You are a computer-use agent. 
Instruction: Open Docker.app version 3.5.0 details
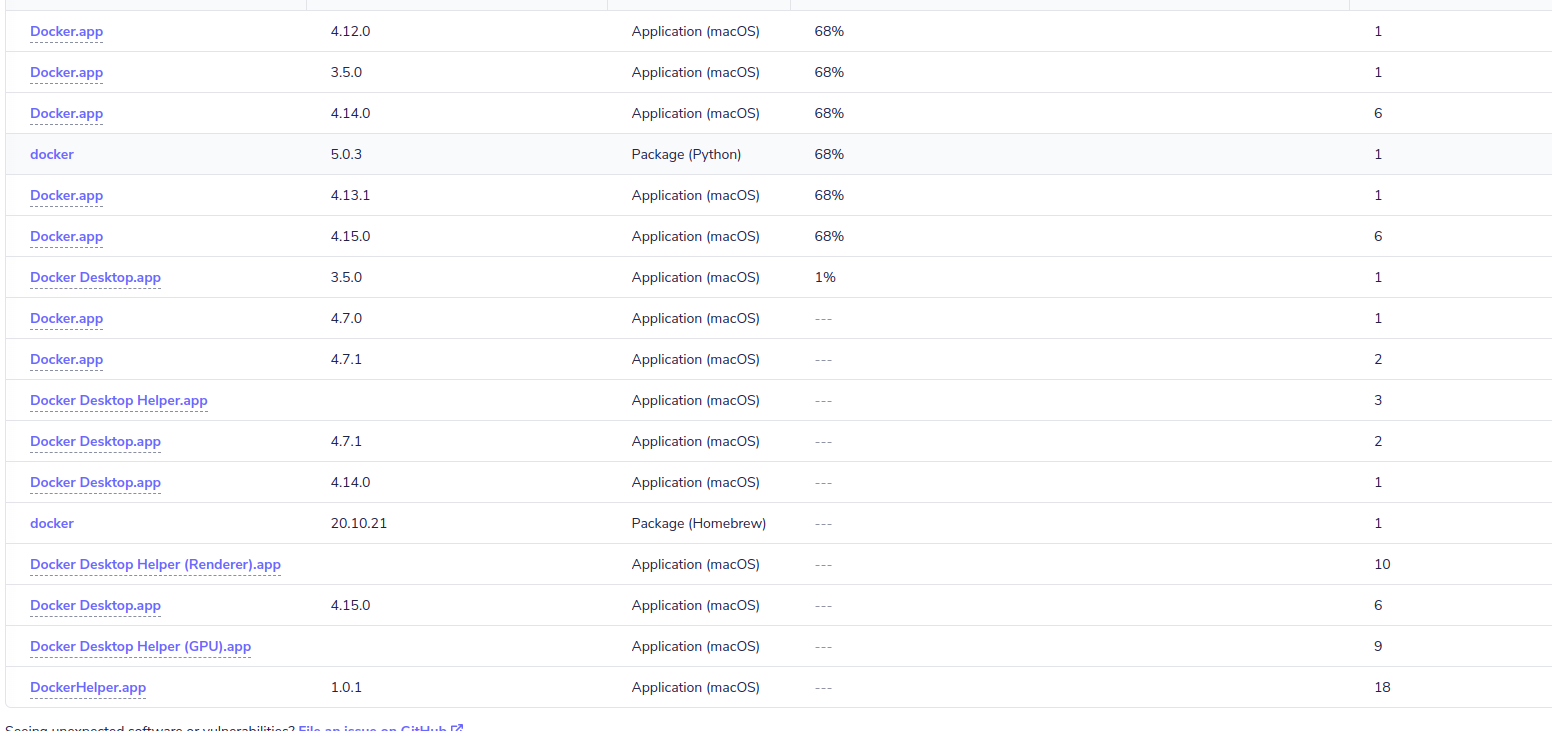(66, 72)
